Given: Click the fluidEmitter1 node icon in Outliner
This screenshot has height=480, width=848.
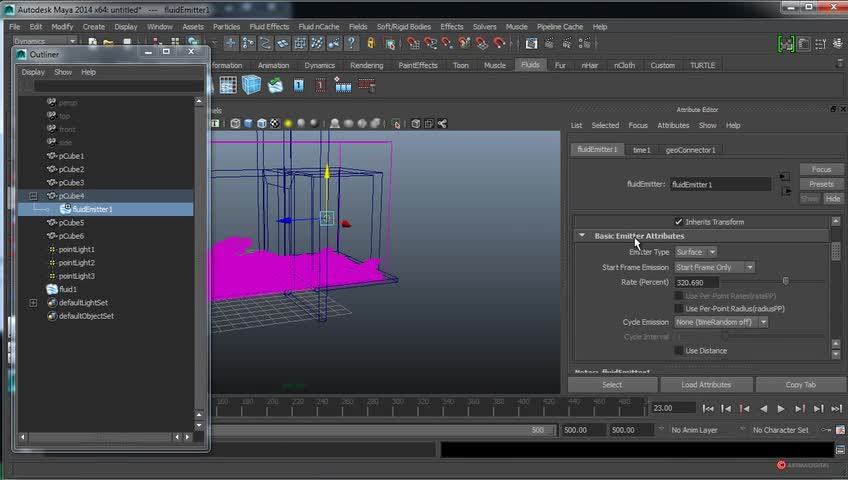Looking at the screenshot, I should pyautogui.click(x=65, y=209).
